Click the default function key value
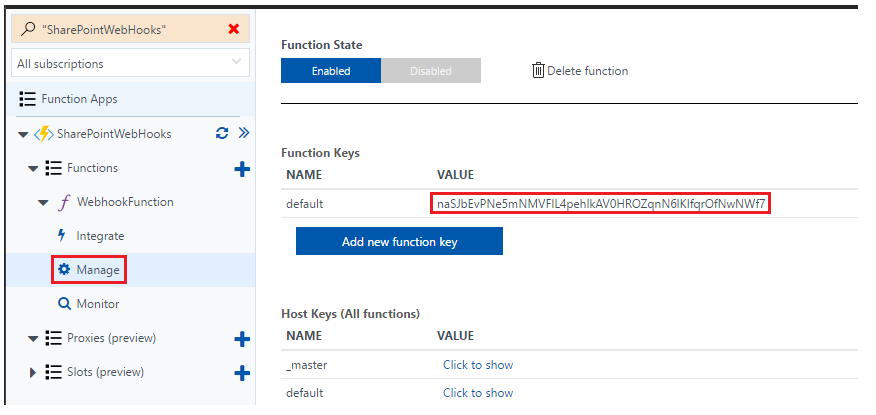 (601, 204)
